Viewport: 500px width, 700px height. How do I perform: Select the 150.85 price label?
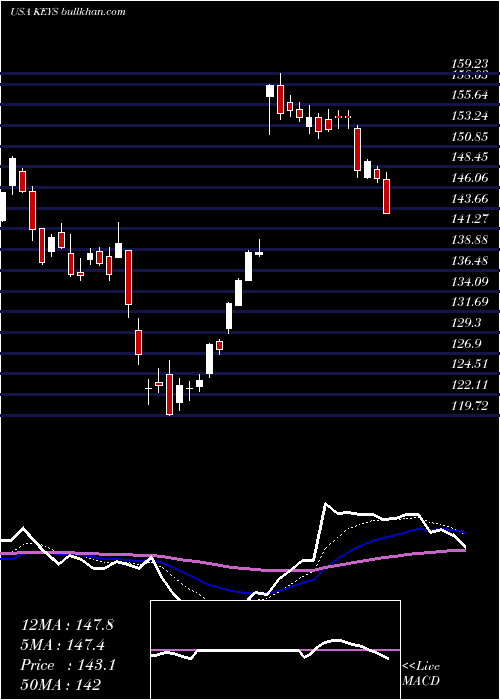[471, 137]
